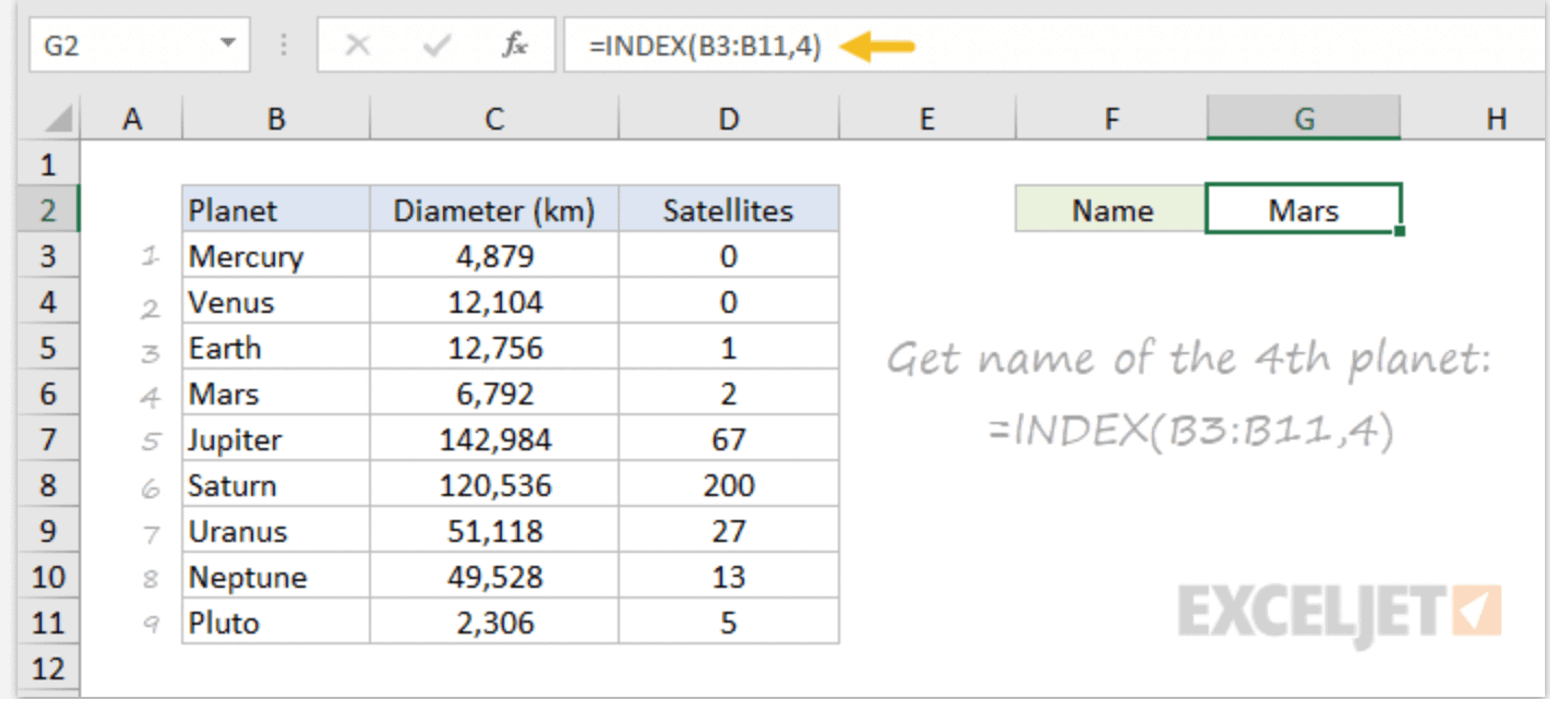
Task: Click the satellites cell showing 13
Action: [x=729, y=577]
